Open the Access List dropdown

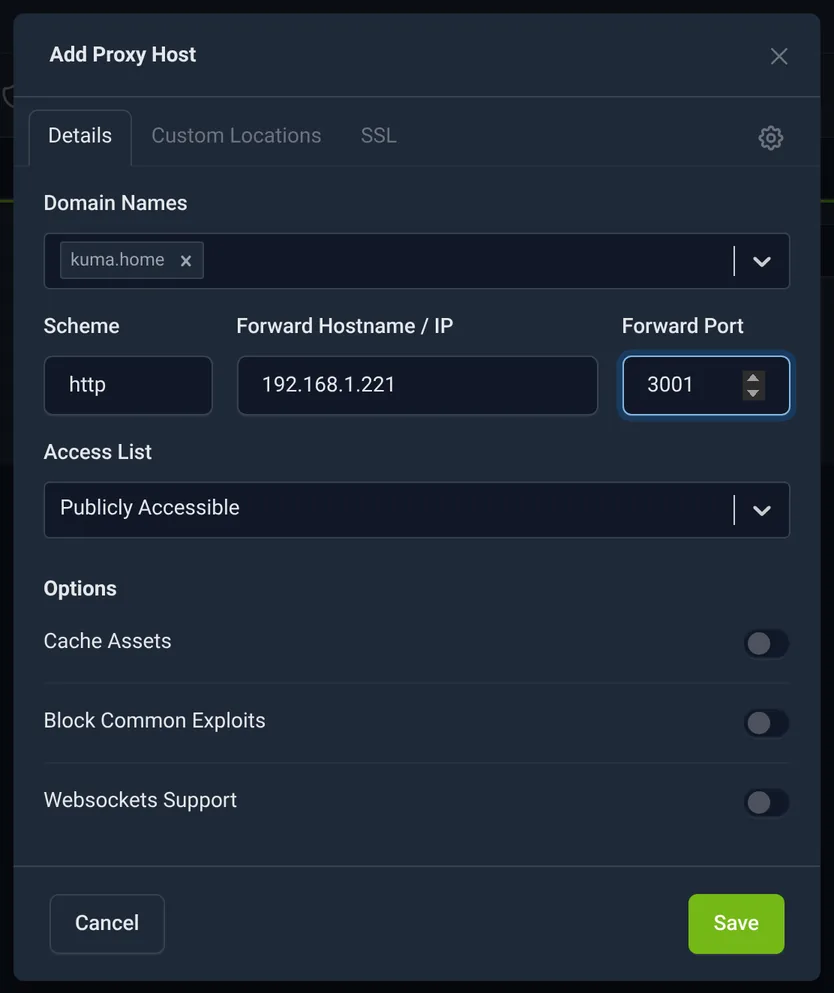417,510
